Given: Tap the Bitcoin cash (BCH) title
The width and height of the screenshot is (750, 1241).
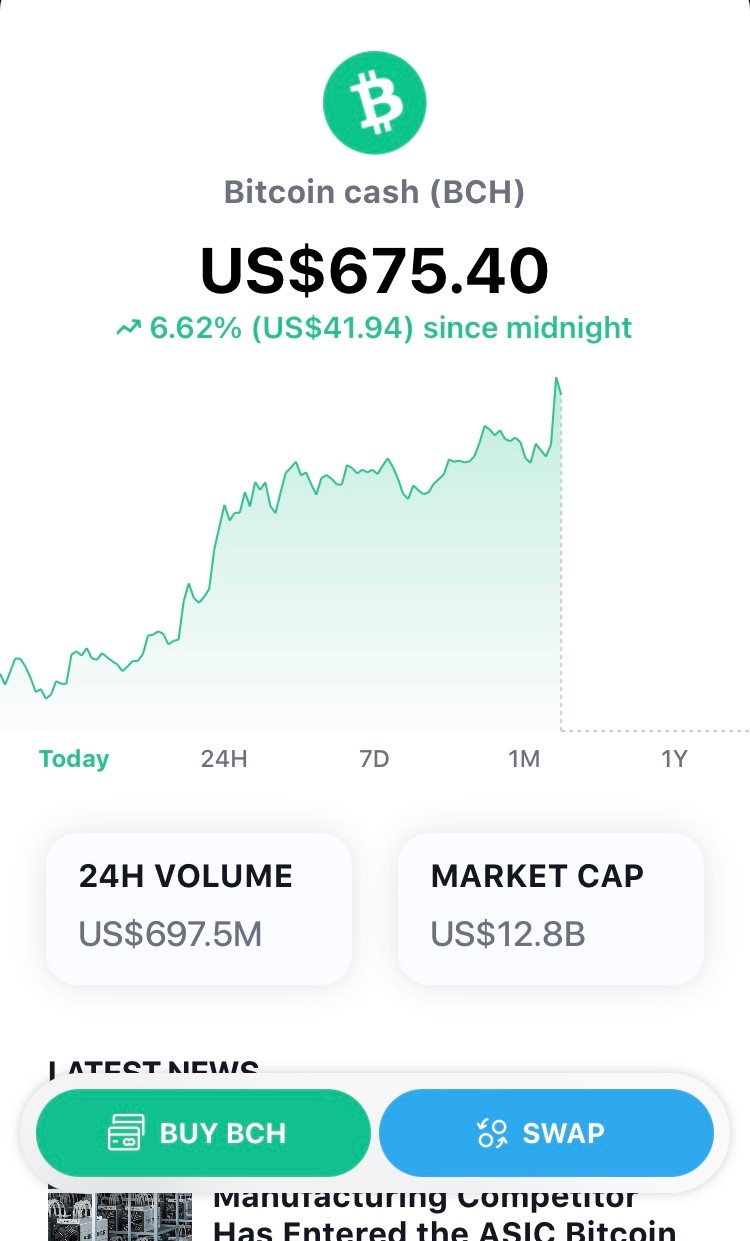Looking at the screenshot, I should click(375, 191).
